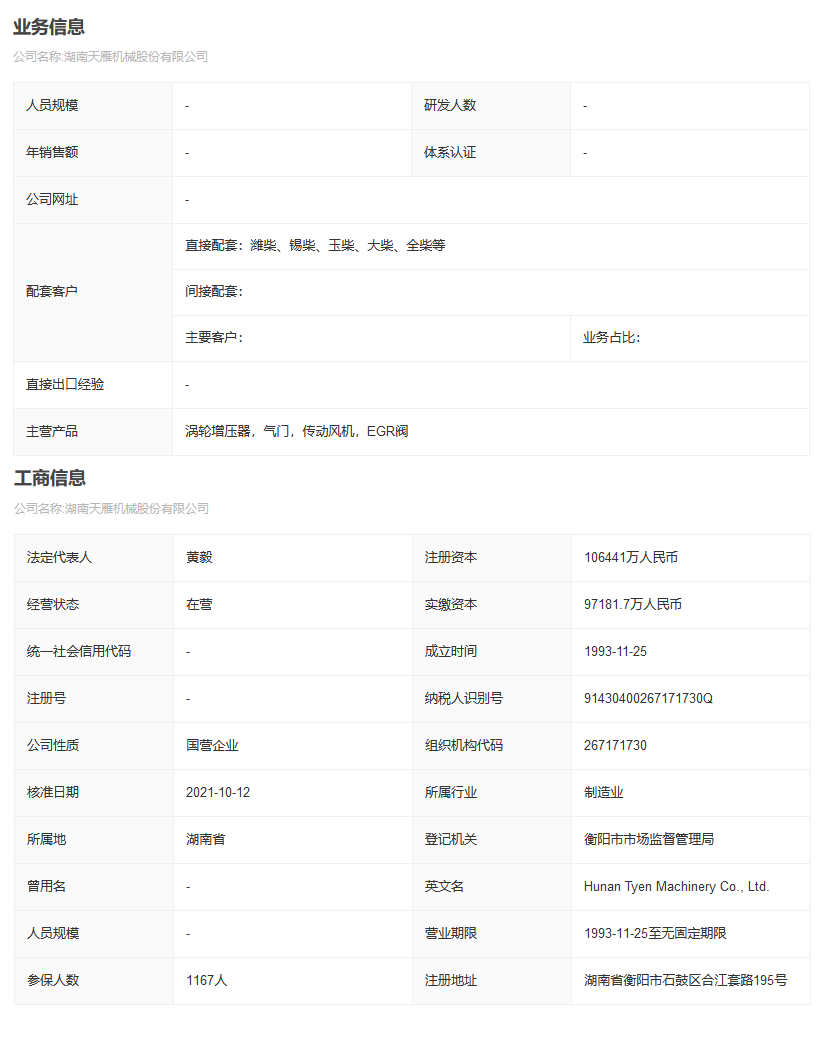
Task: Click the 经营状态 label cell
Action: [93, 605]
